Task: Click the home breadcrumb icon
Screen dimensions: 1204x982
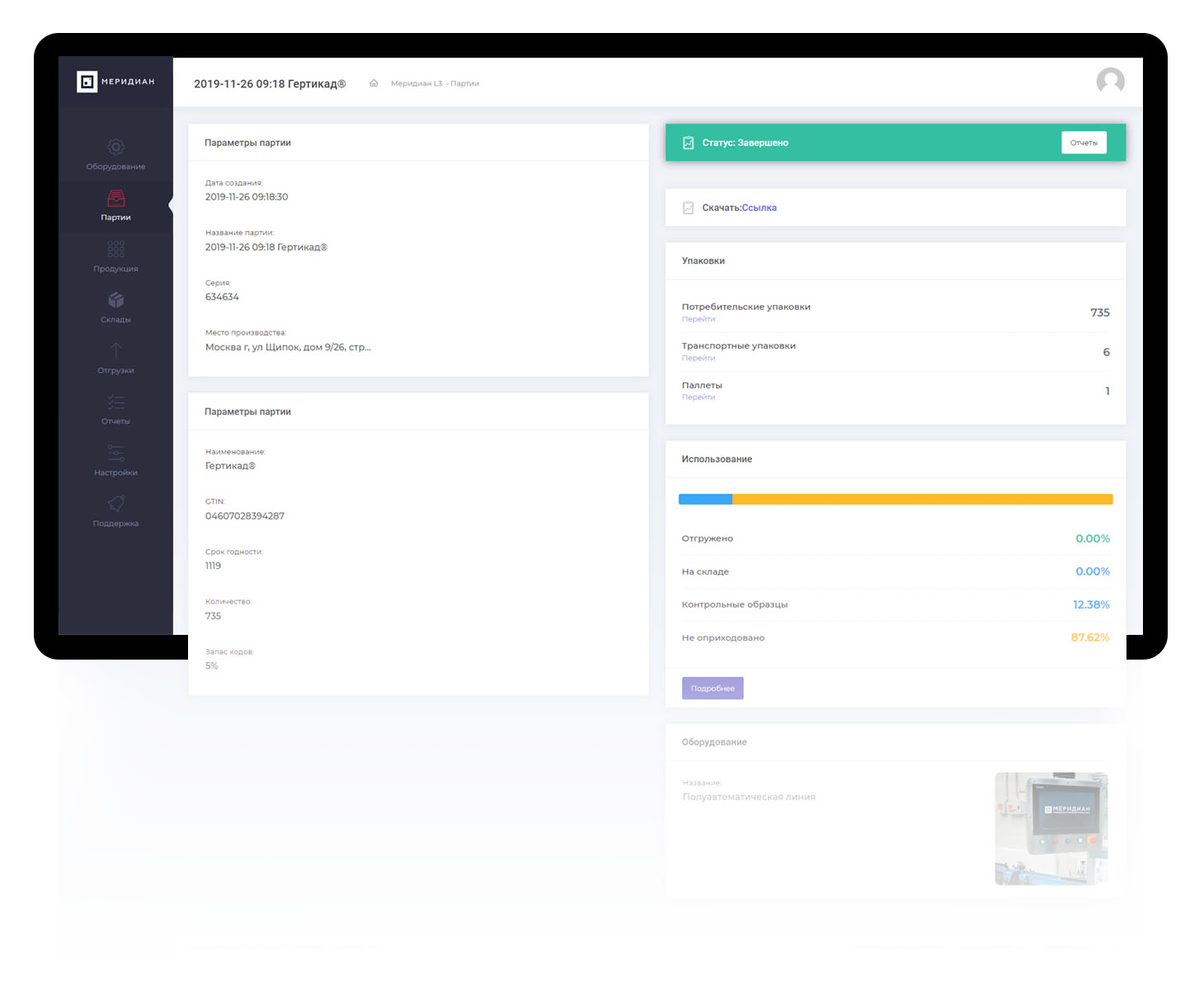Action: pos(374,83)
